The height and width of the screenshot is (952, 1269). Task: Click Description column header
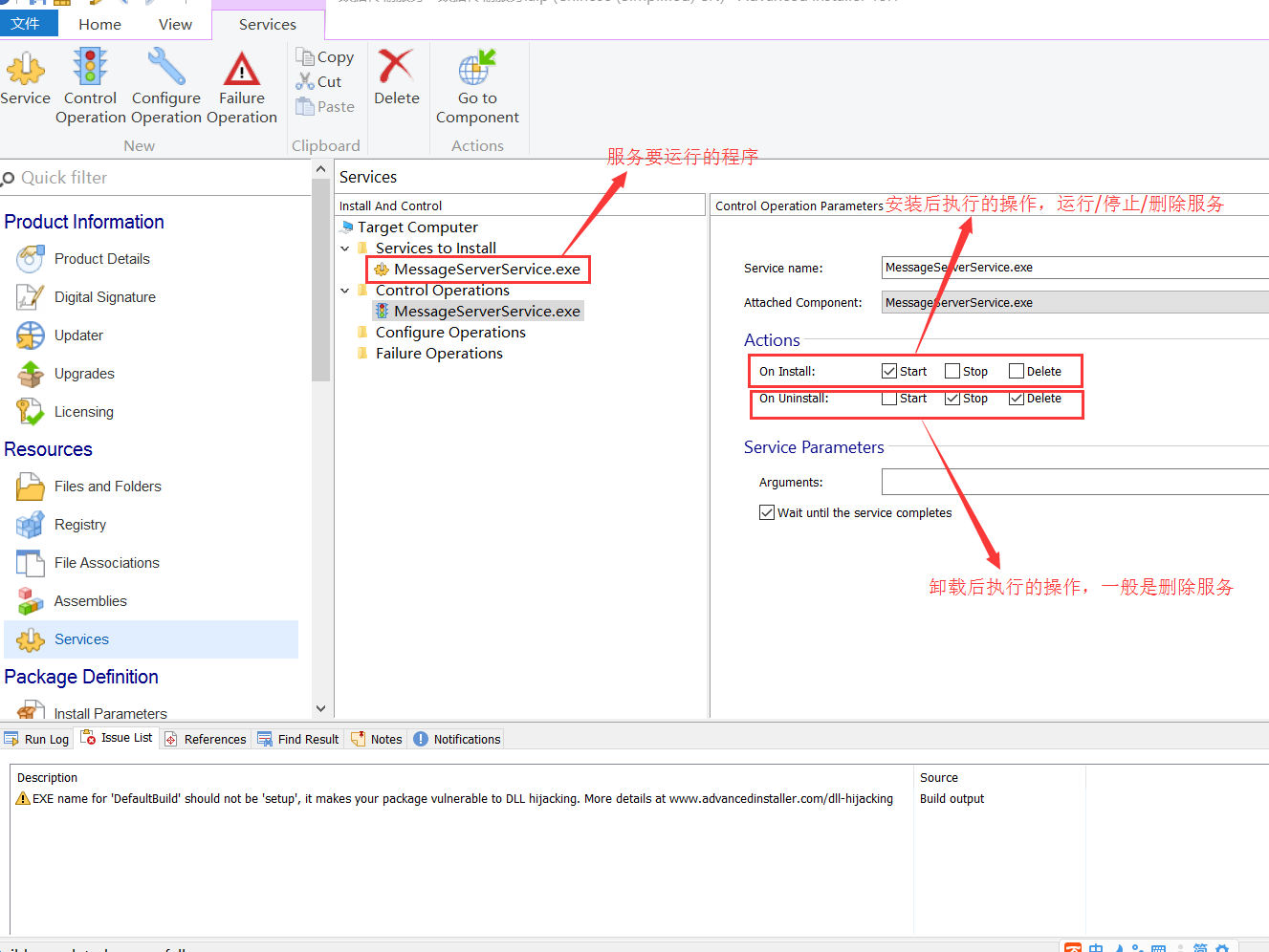pos(47,778)
